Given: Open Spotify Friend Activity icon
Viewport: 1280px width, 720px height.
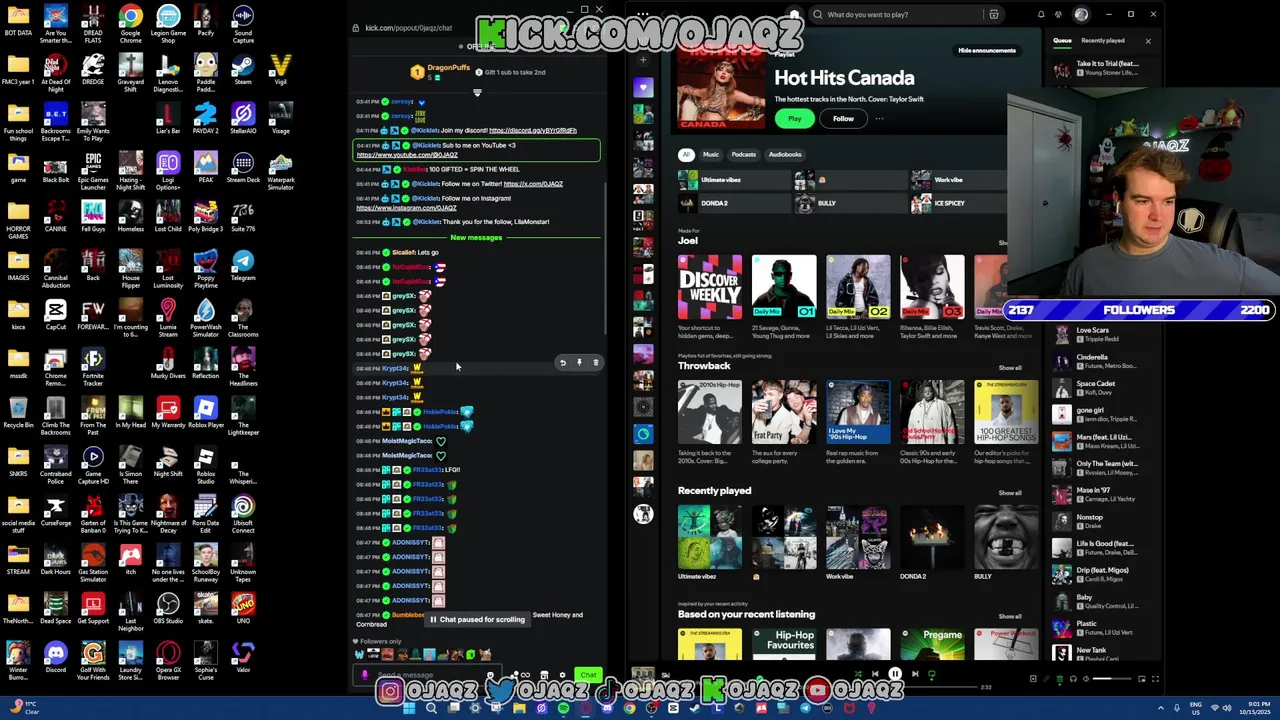Looking at the screenshot, I should 1059,15.
